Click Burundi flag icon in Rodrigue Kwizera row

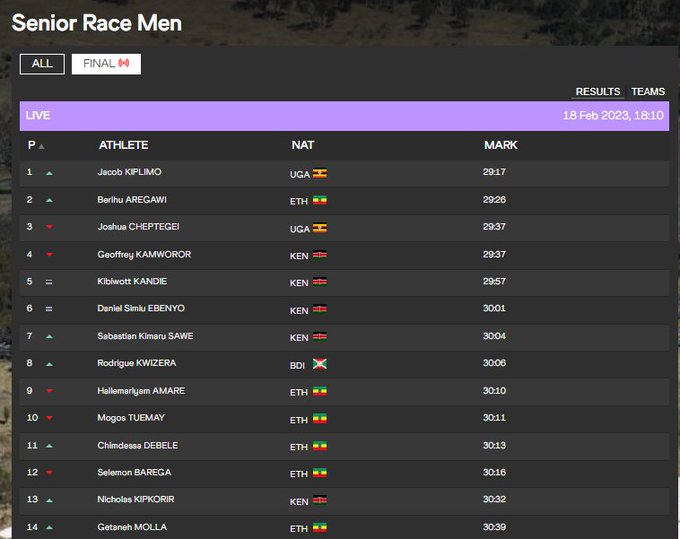click(320, 364)
